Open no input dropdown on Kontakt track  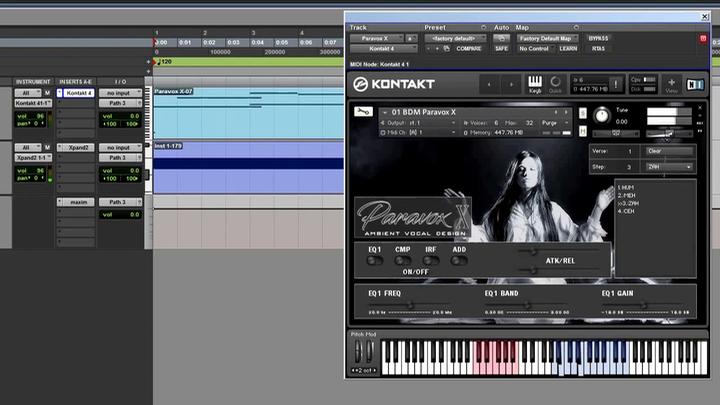[120, 93]
